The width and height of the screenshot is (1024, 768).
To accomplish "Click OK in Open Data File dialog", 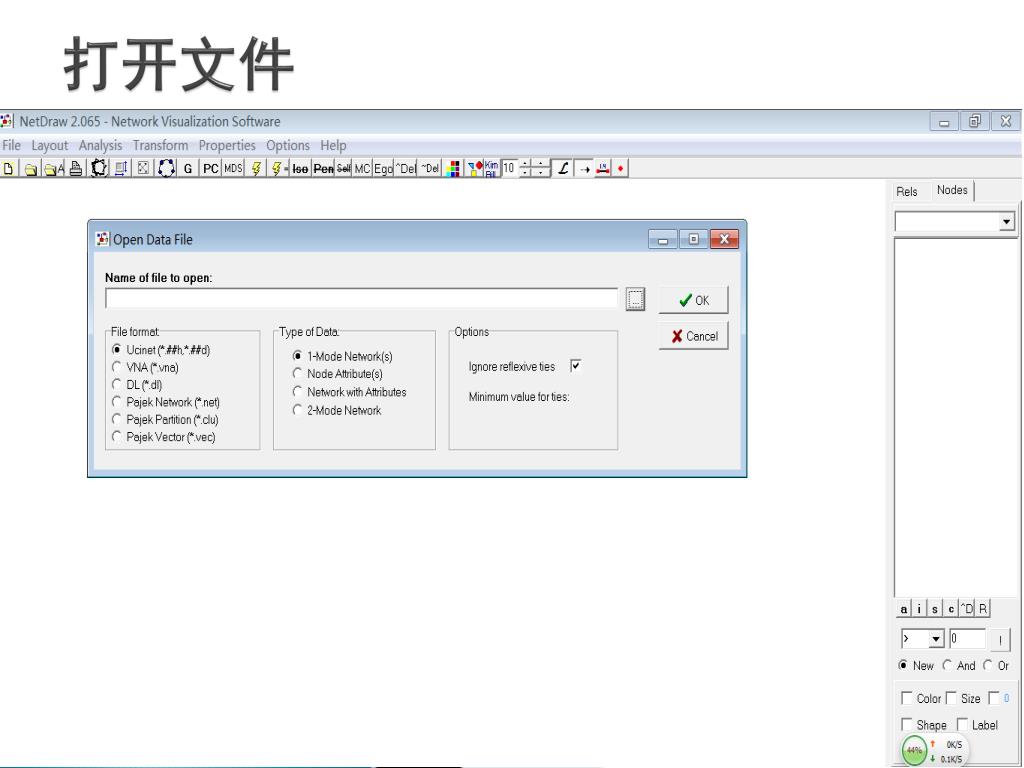I will [x=693, y=300].
